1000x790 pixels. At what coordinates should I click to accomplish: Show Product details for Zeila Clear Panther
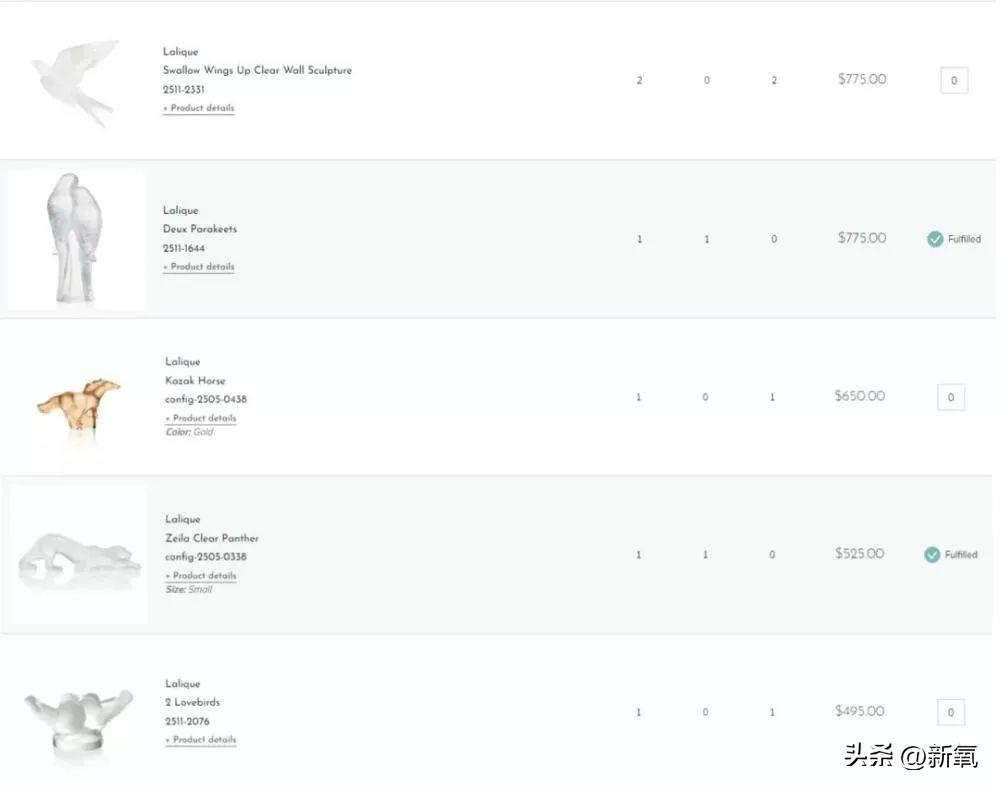tap(201, 576)
